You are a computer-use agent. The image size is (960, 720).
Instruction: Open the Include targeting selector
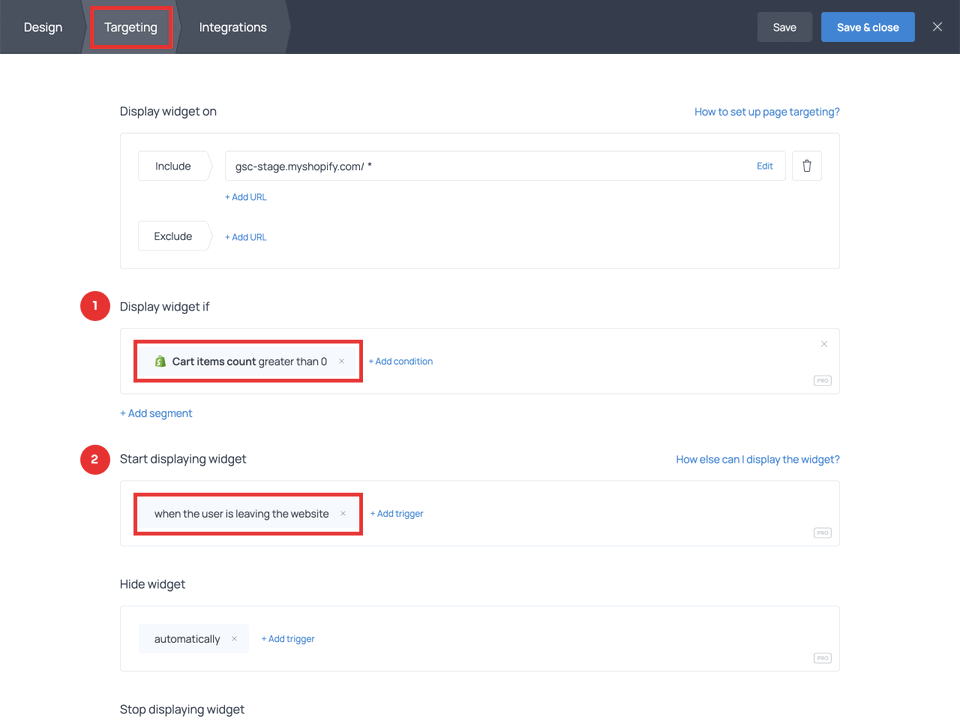(174, 165)
